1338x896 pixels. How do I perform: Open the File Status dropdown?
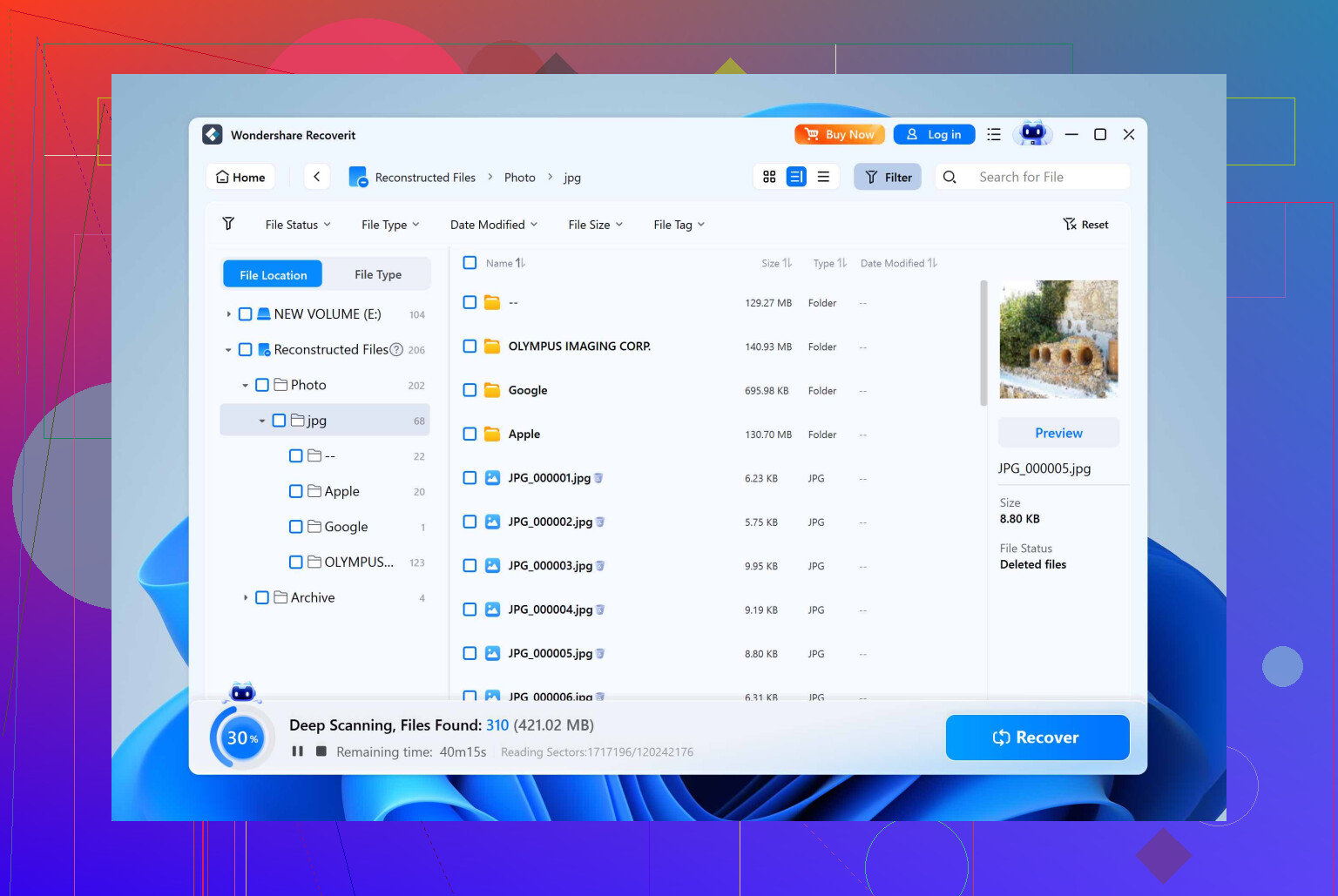pyautogui.click(x=298, y=225)
